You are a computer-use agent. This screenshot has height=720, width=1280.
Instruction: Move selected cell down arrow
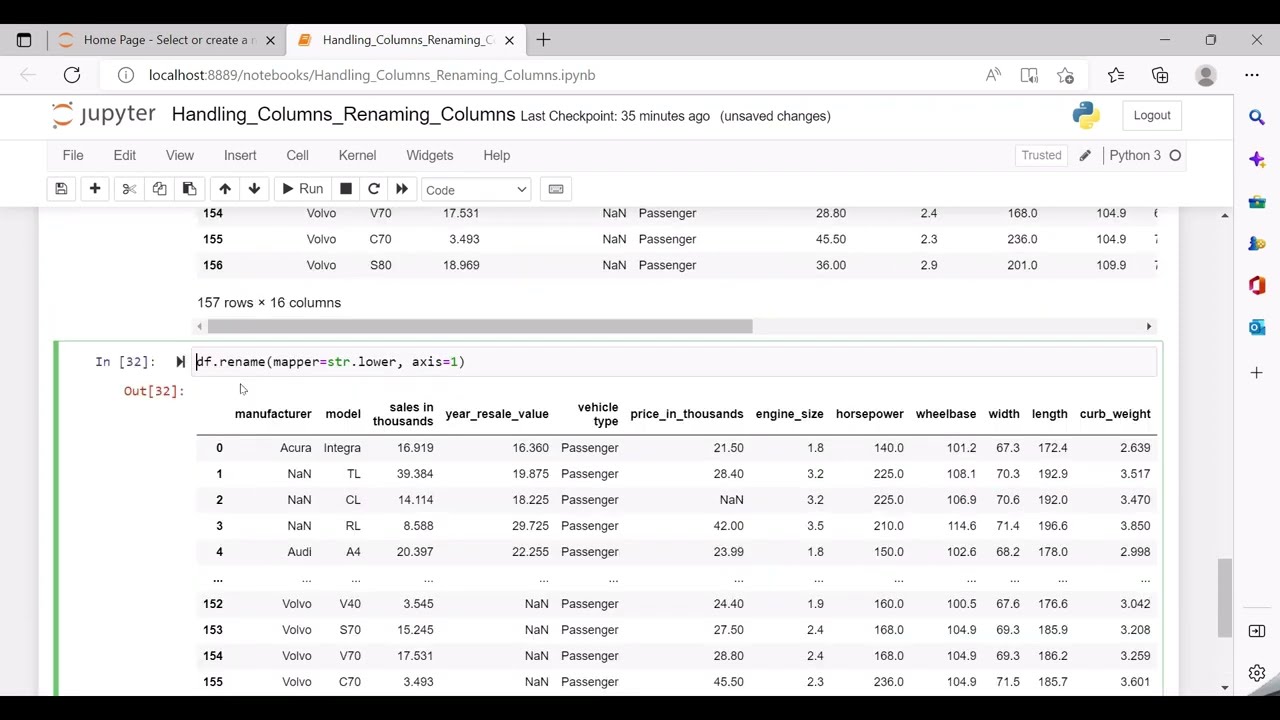click(254, 189)
